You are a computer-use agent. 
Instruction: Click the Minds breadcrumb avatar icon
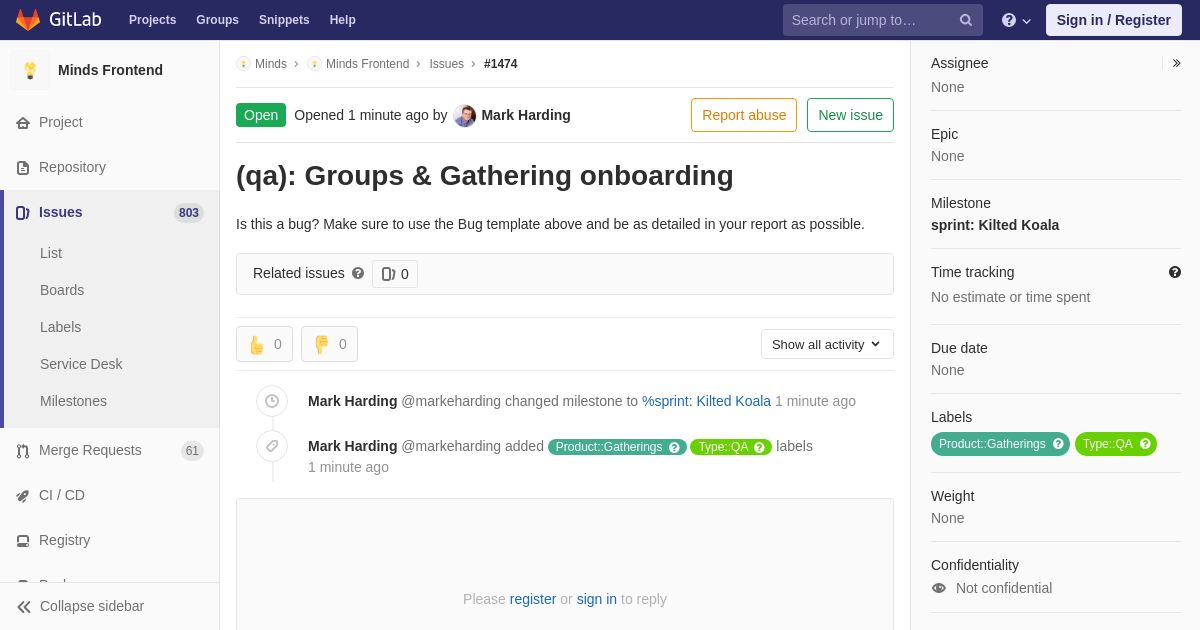pos(243,64)
